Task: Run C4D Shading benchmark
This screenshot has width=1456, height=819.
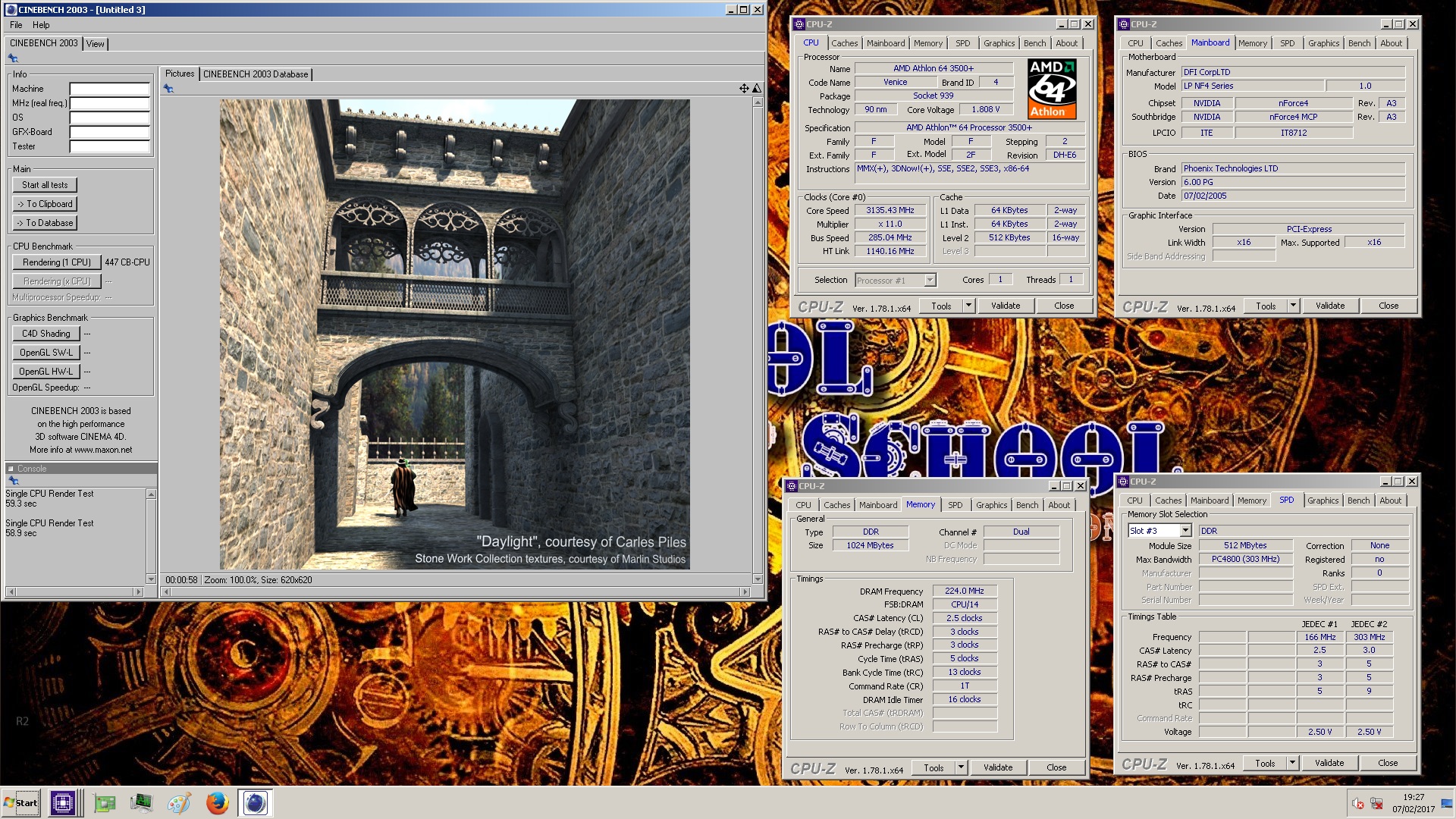Action: pyautogui.click(x=45, y=334)
